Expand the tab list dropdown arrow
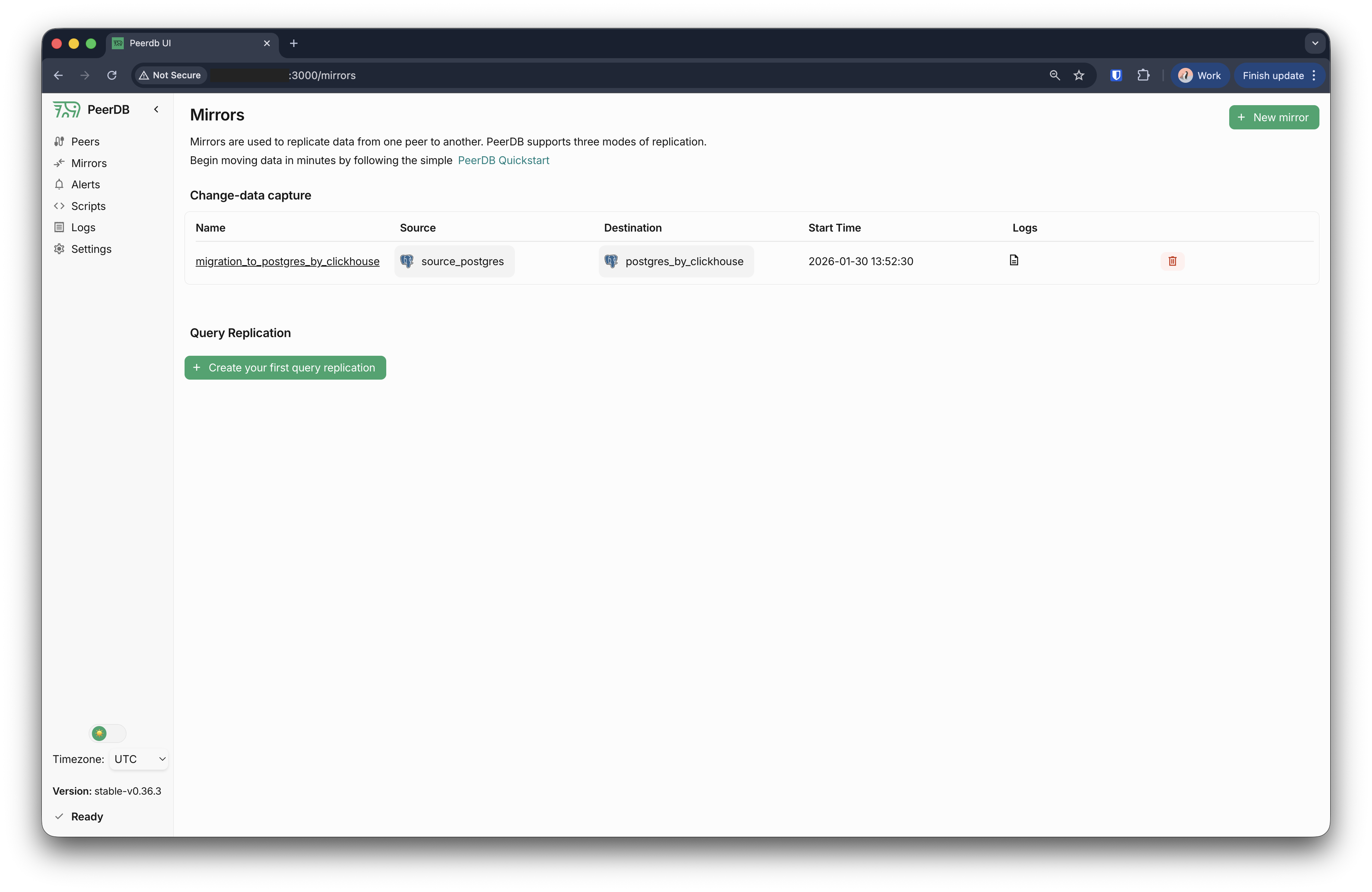Viewport: 1372px width, 892px height. click(1315, 43)
